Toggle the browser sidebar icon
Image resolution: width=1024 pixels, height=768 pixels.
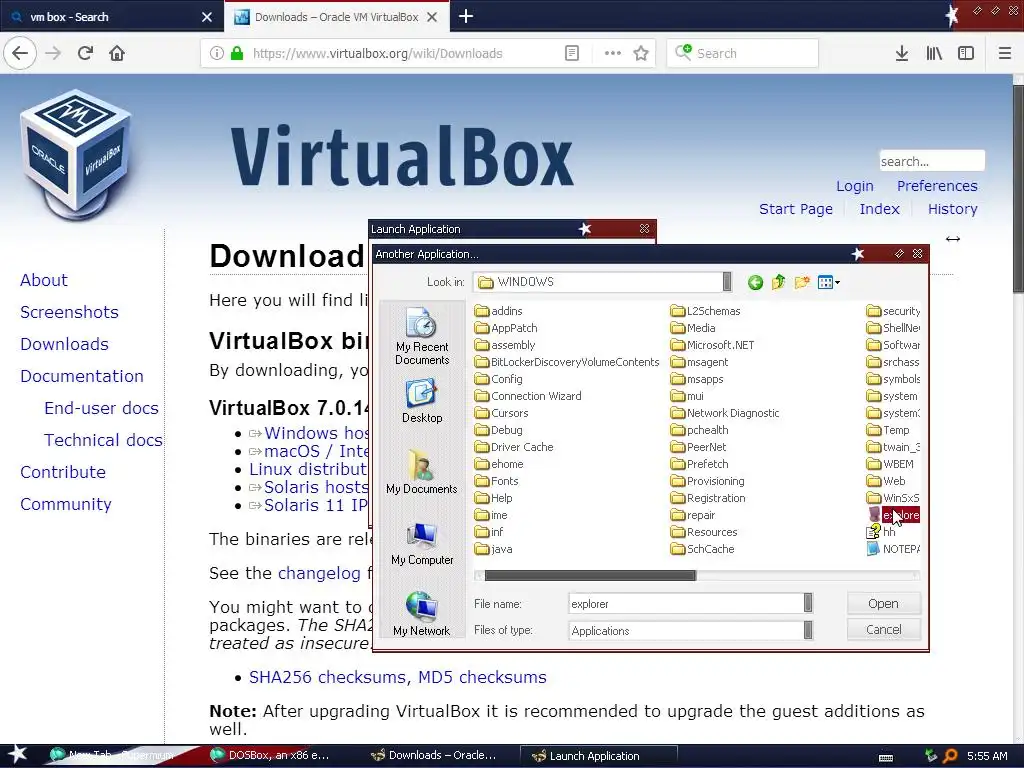[x=966, y=53]
